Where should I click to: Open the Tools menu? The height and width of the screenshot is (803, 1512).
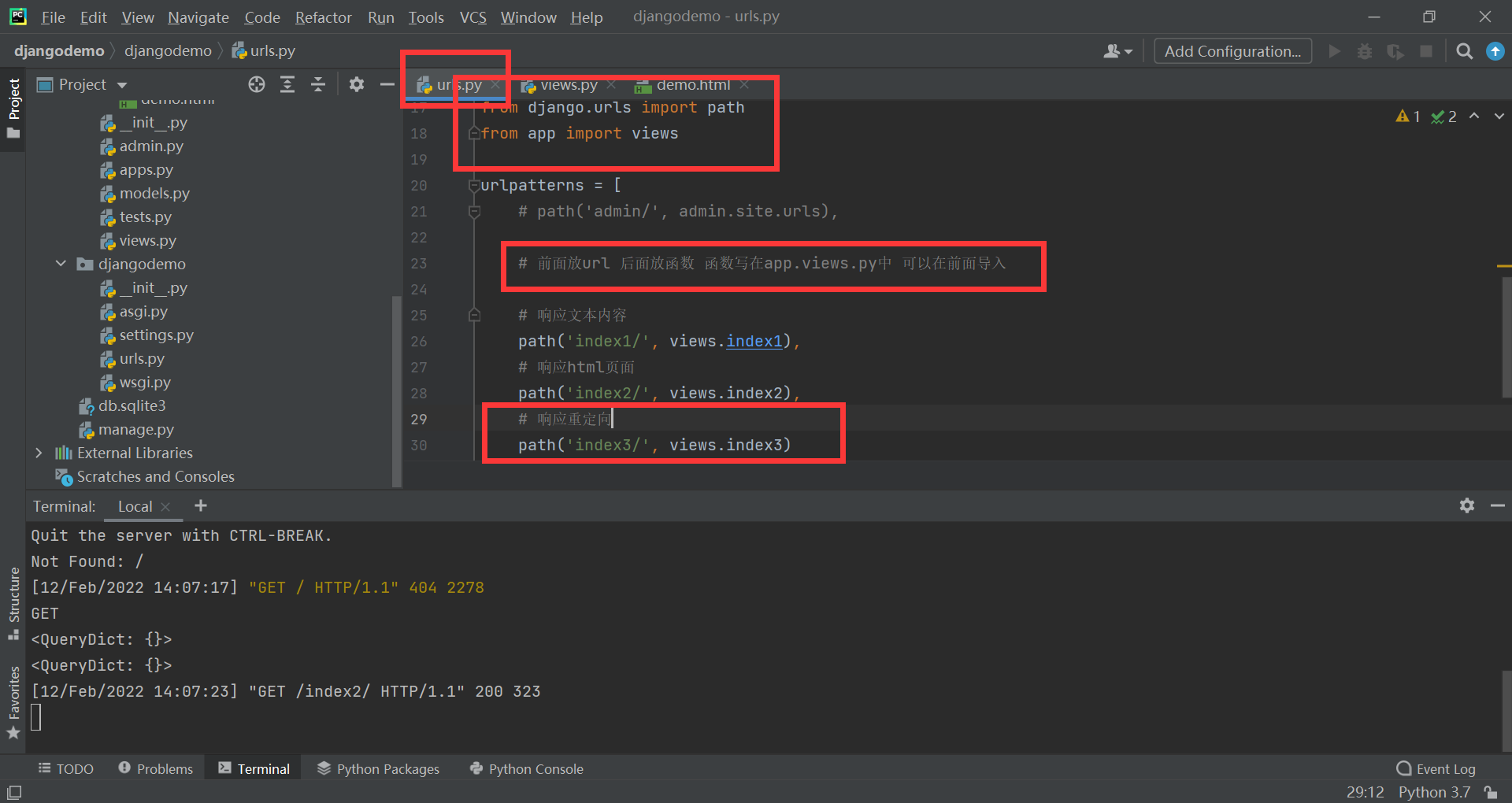[x=426, y=17]
